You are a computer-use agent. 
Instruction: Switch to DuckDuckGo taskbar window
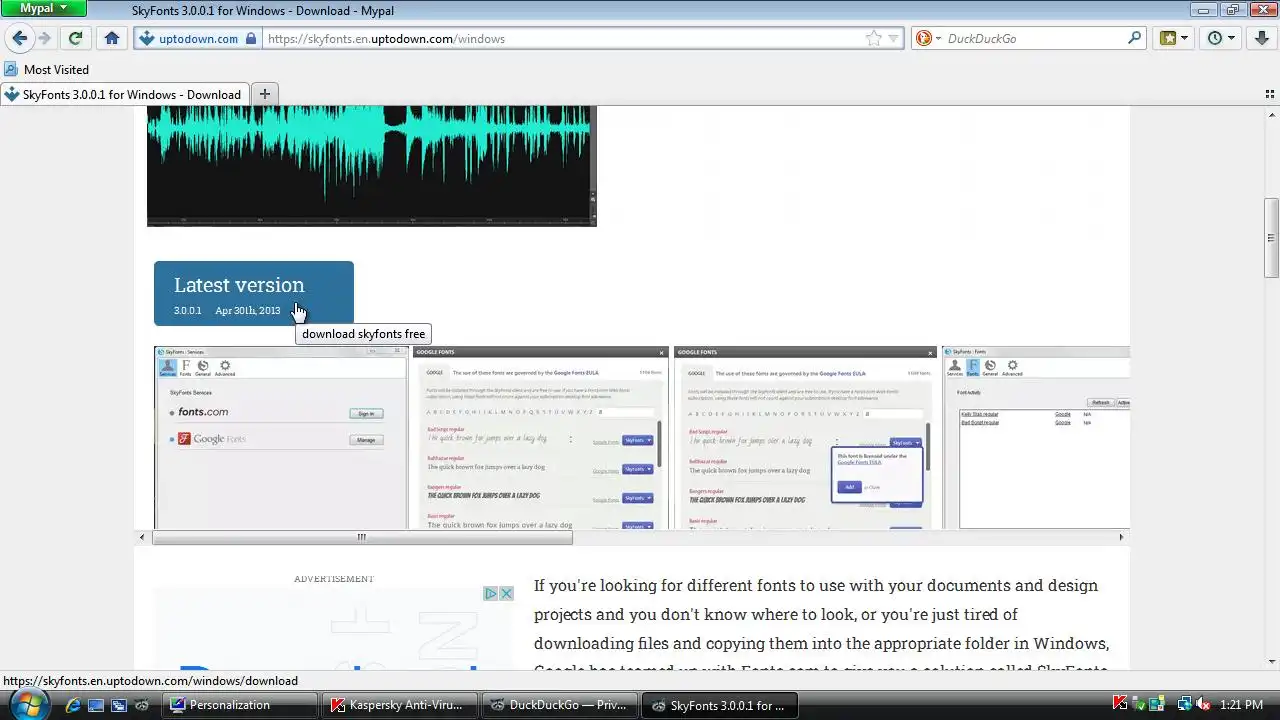[x=559, y=705]
